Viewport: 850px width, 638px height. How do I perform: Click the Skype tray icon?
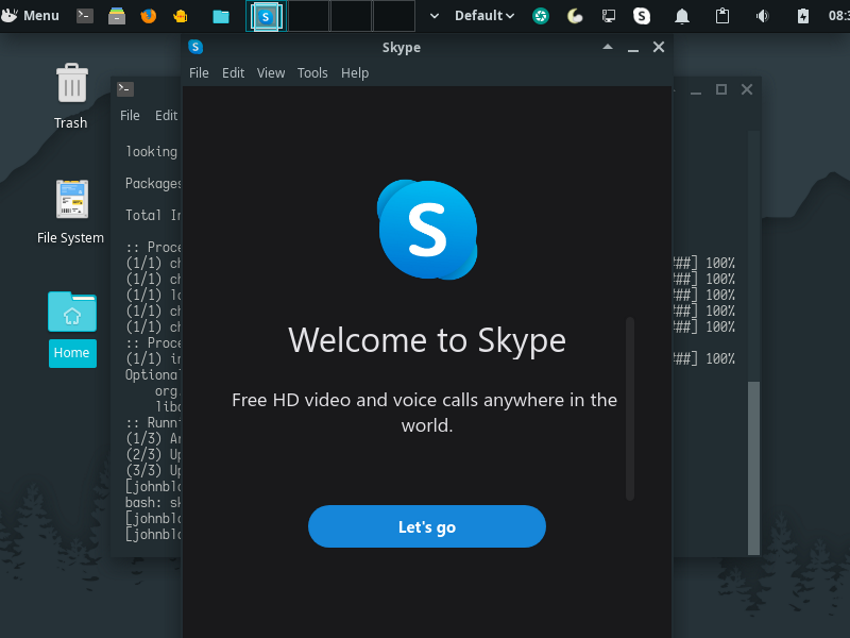(x=641, y=16)
